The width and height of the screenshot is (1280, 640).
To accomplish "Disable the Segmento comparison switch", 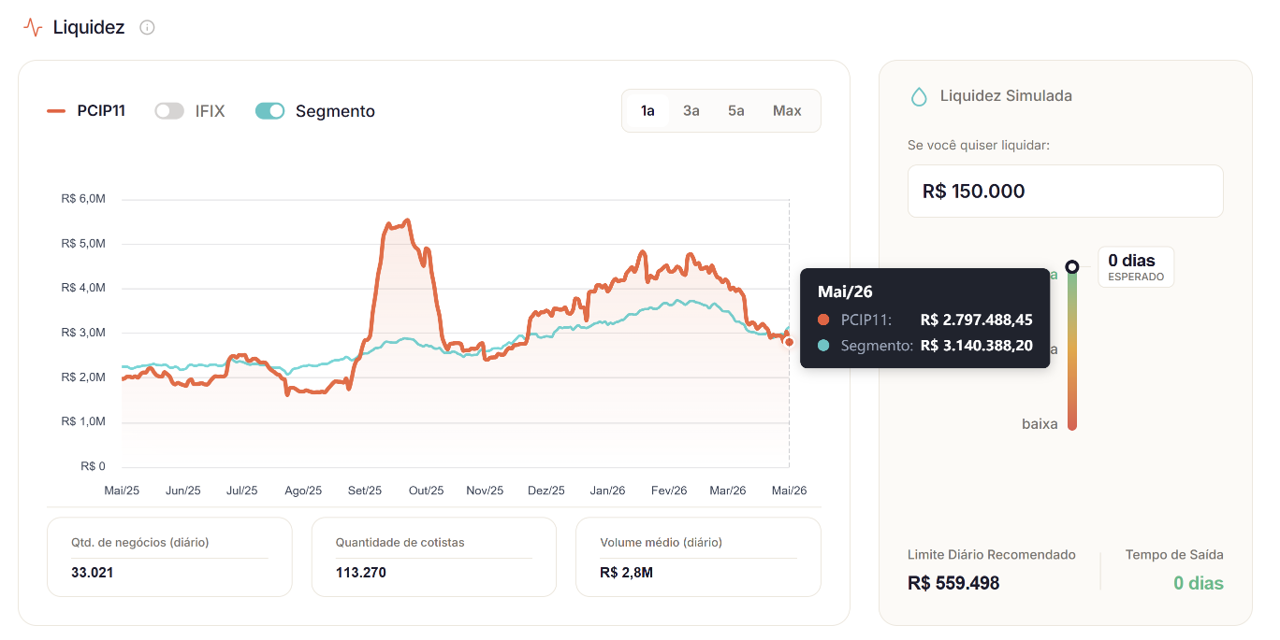I will click(270, 111).
